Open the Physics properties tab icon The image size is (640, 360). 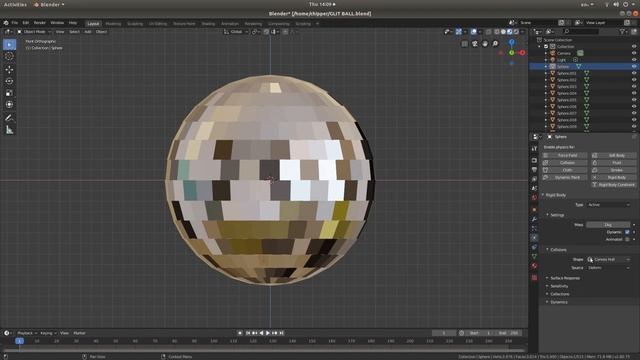click(534, 238)
